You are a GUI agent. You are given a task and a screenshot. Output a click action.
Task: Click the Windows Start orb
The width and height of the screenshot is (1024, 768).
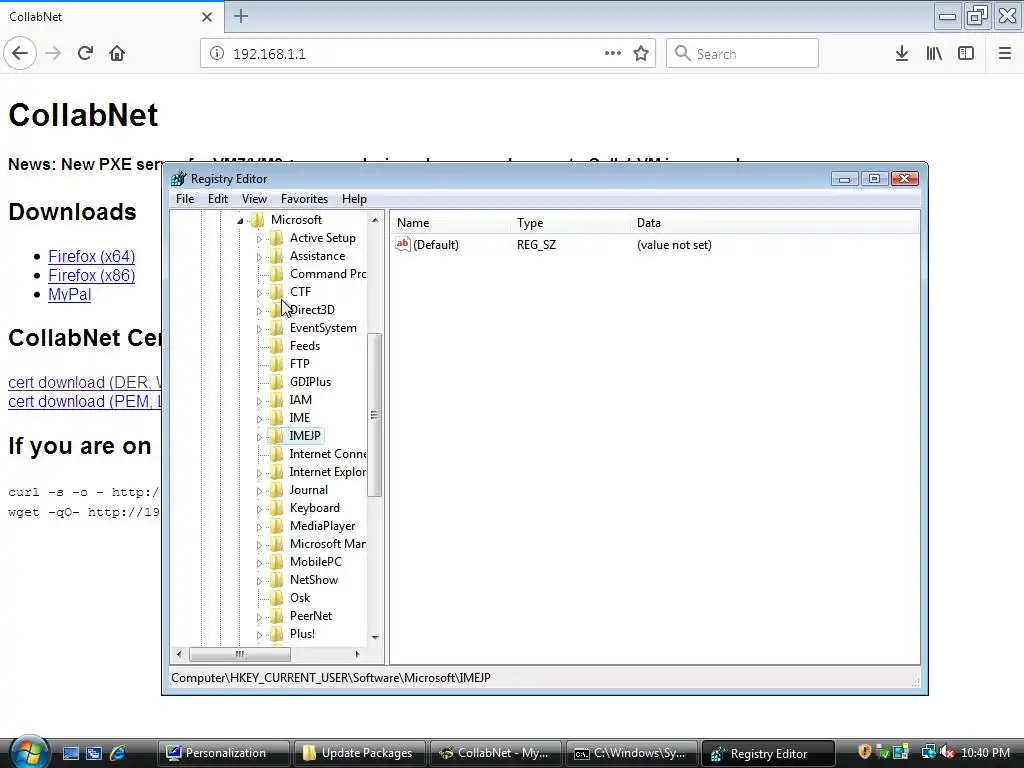pyautogui.click(x=29, y=751)
